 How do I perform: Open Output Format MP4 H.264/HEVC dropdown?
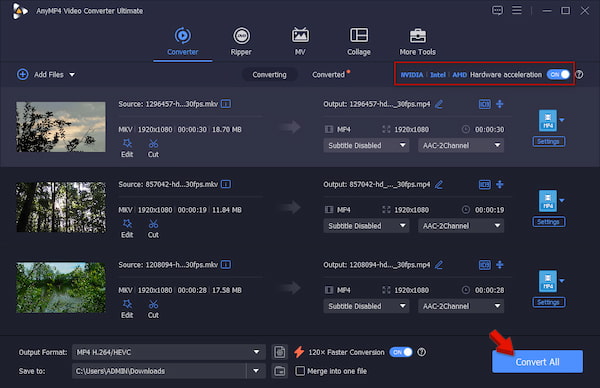point(169,352)
